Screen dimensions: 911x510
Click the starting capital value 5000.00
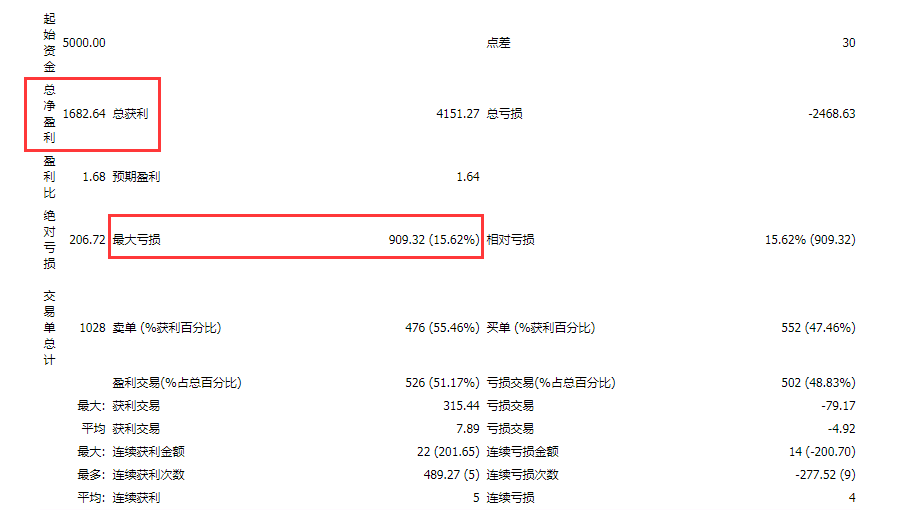(x=84, y=43)
